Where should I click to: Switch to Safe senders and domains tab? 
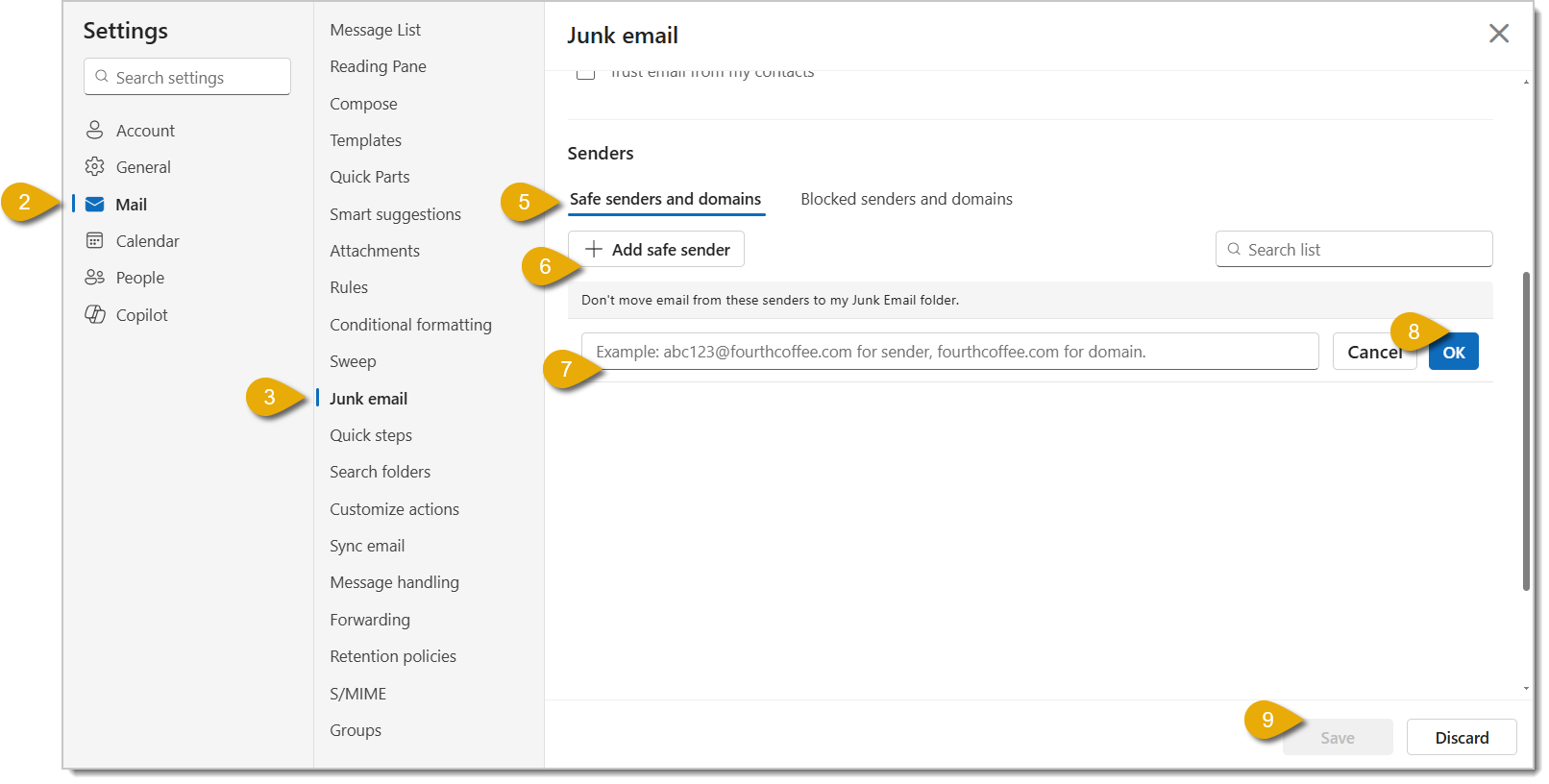point(665,199)
